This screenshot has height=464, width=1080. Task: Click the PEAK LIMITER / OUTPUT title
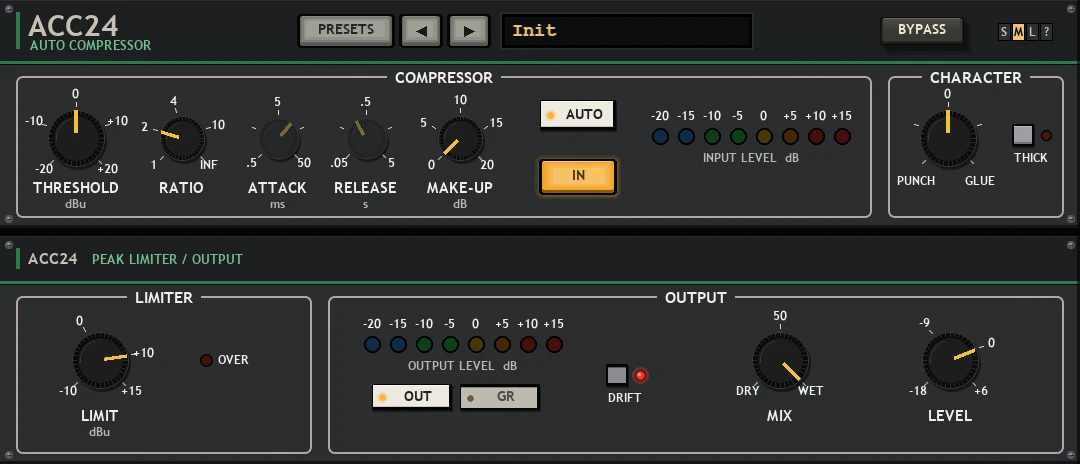click(167, 260)
